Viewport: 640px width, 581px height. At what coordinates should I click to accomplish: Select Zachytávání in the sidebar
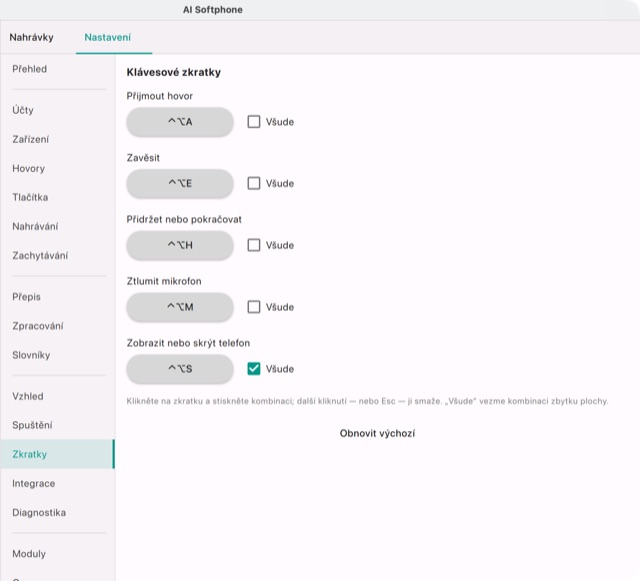(x=40, y=256)
